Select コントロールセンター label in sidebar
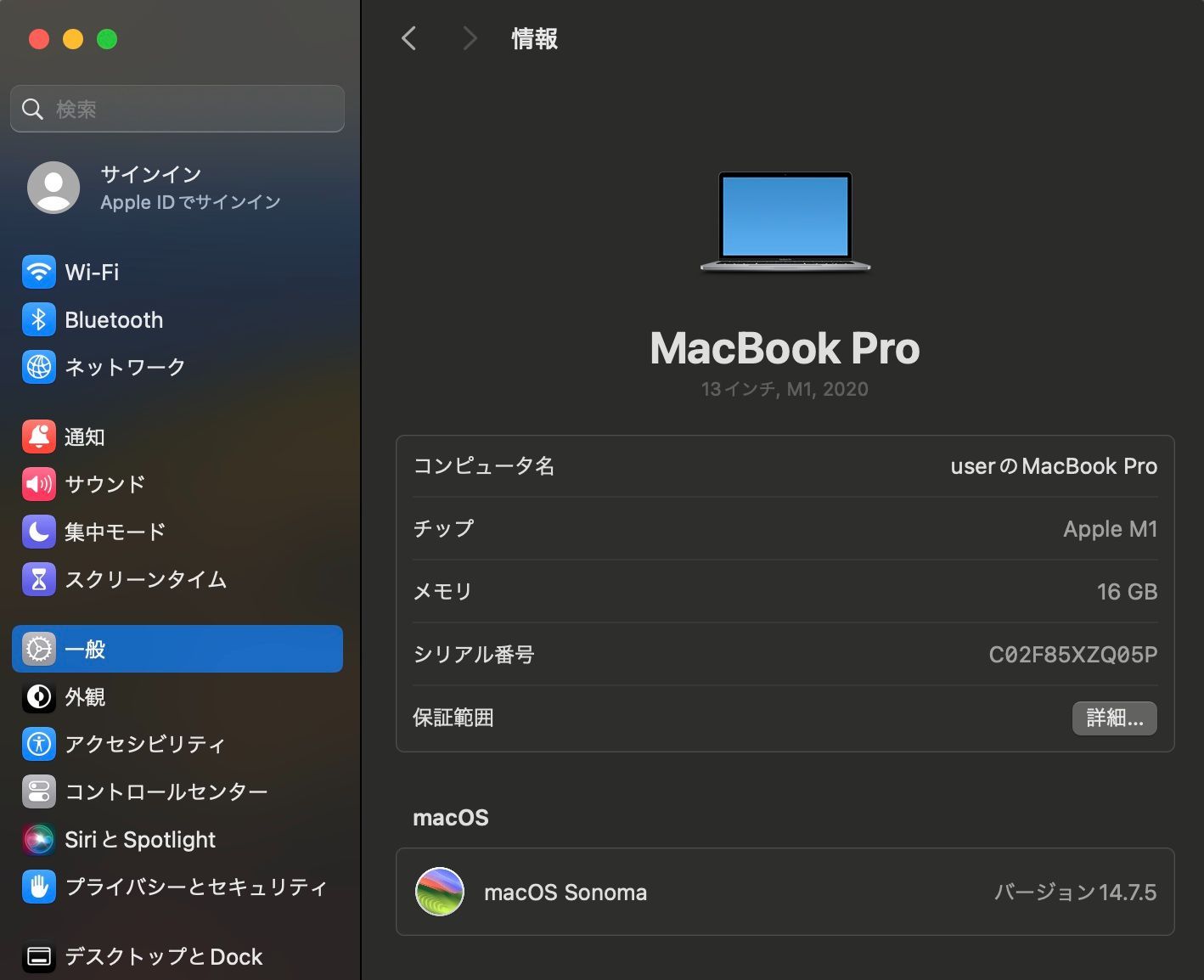Screen dimensions: 1204x980 pos(166,791)
